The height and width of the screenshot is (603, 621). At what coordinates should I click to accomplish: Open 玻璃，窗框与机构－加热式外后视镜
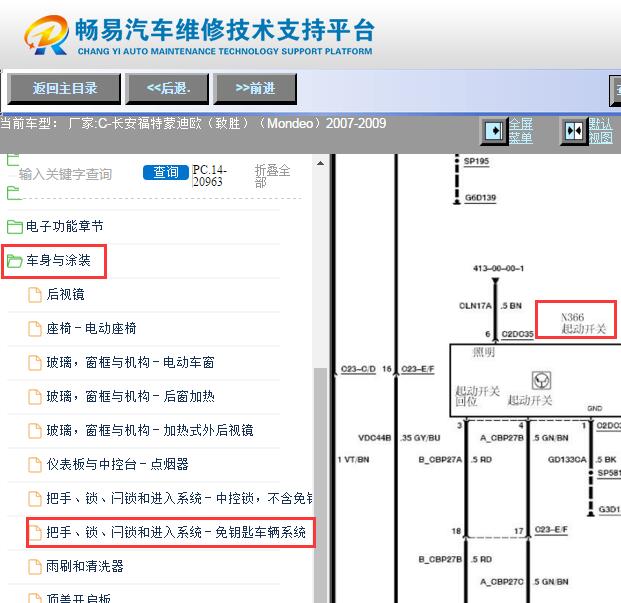tap(150, 430)
